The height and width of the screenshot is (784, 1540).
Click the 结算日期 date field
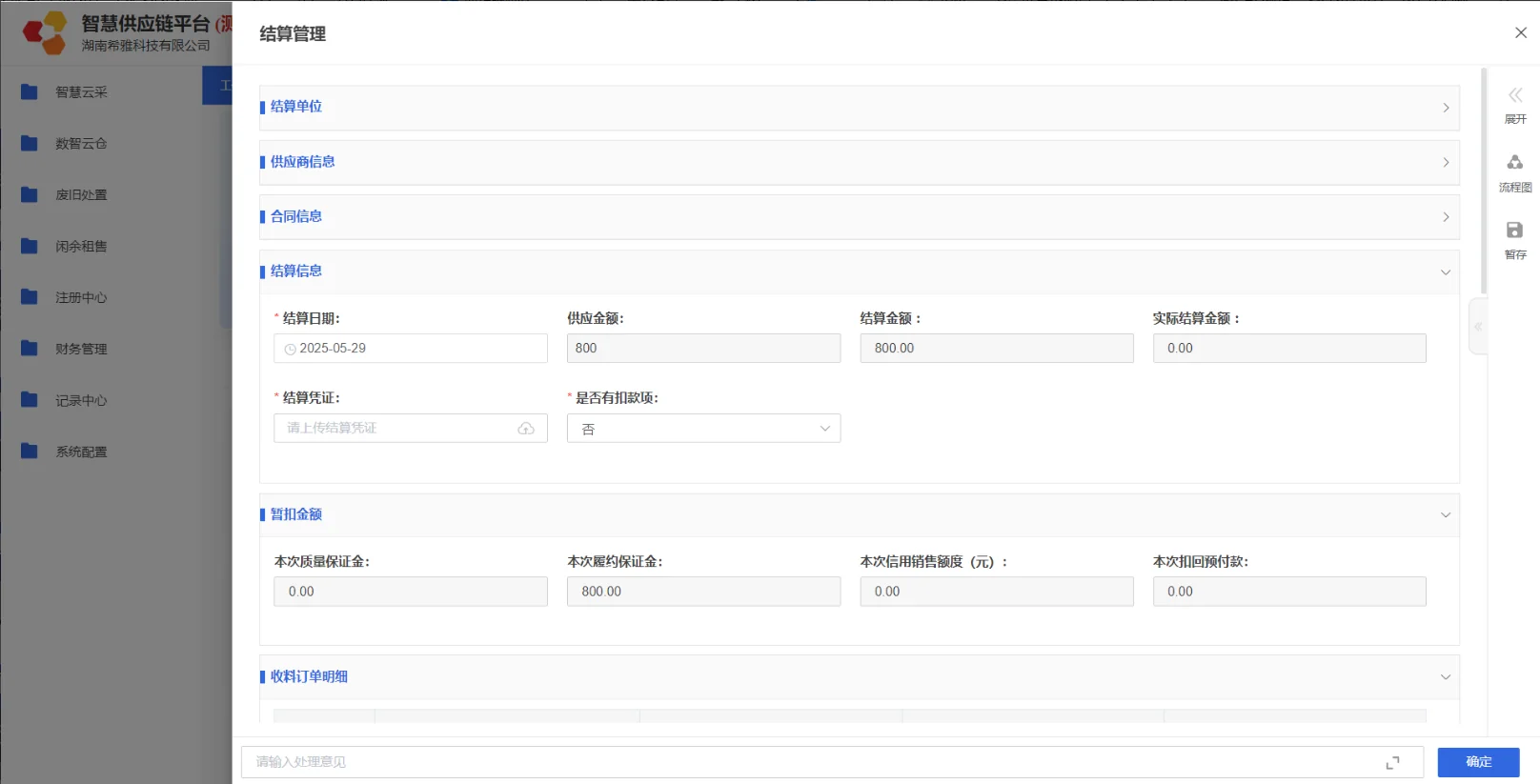click(x=411, y=349)
